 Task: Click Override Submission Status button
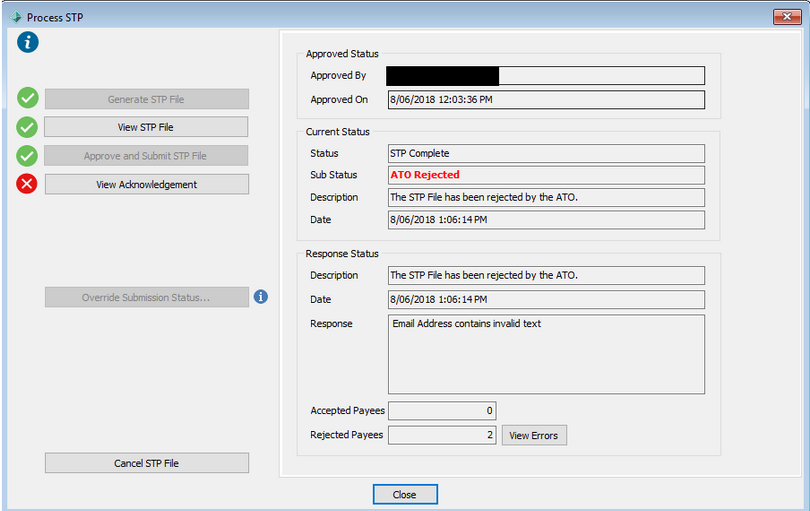(x=146, y=298)
